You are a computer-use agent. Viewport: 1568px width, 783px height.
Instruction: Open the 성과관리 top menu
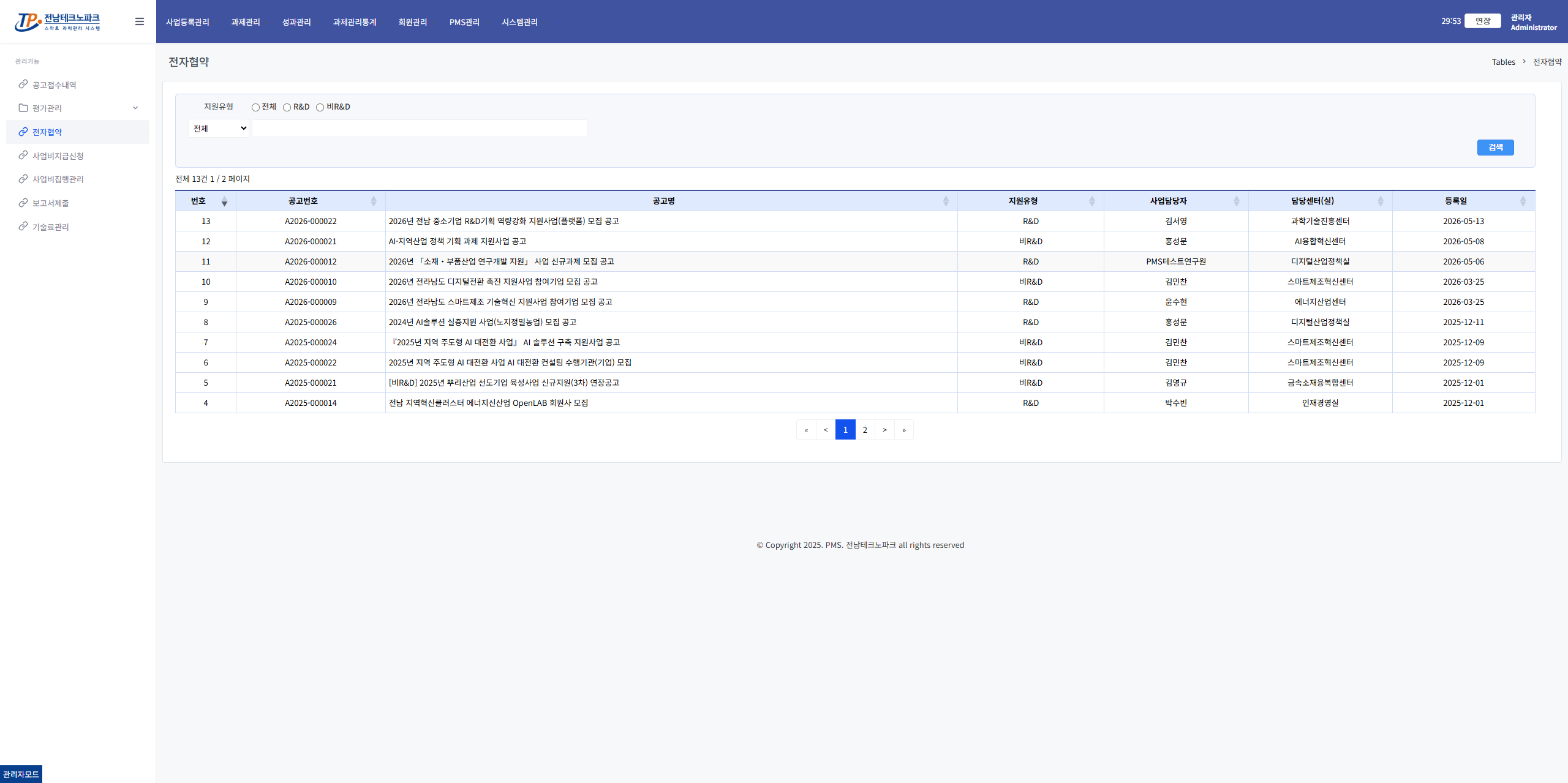click(x=296, y=22)
